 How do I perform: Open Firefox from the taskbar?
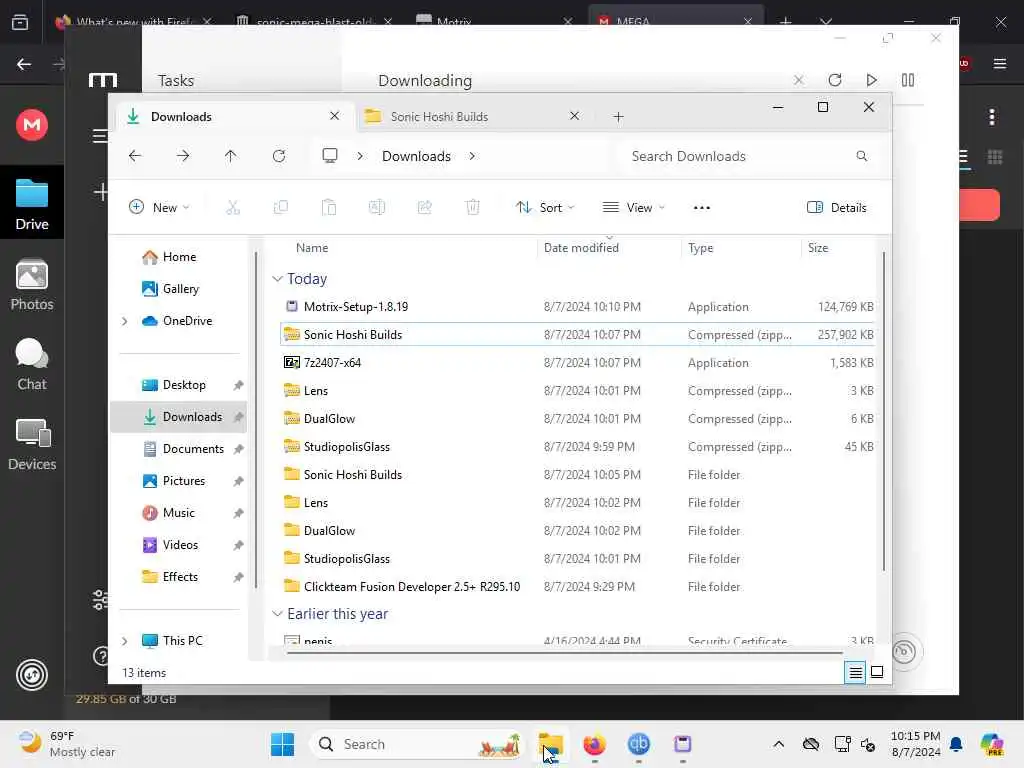coord(594,744)
